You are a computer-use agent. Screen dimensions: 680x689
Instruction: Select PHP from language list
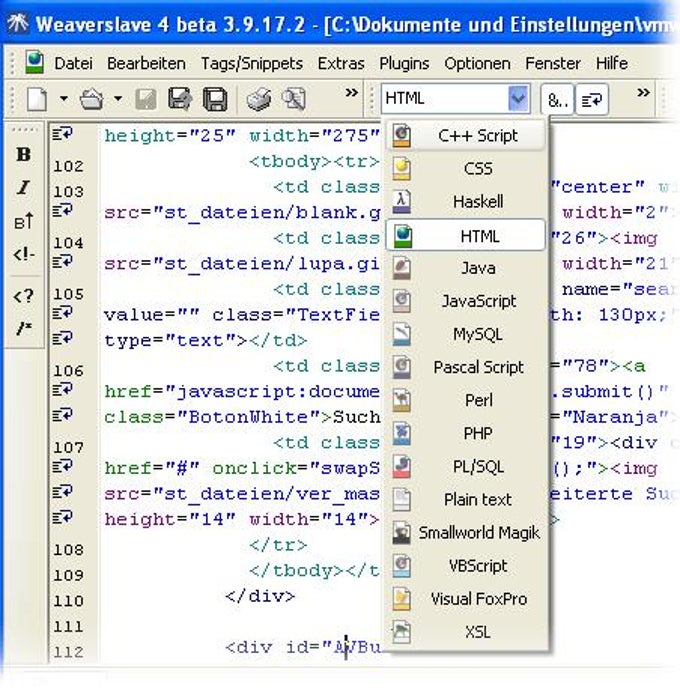[x=466, y=434]
